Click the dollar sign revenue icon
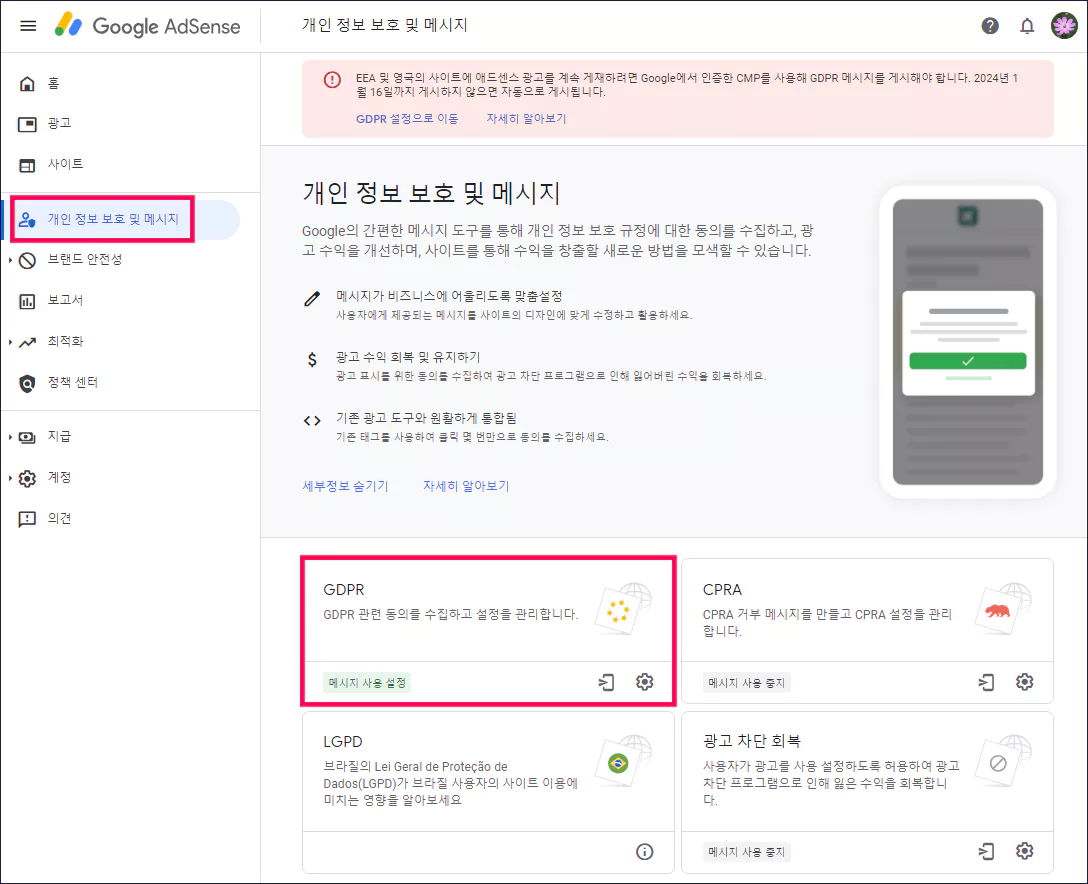 coord(312,359)
